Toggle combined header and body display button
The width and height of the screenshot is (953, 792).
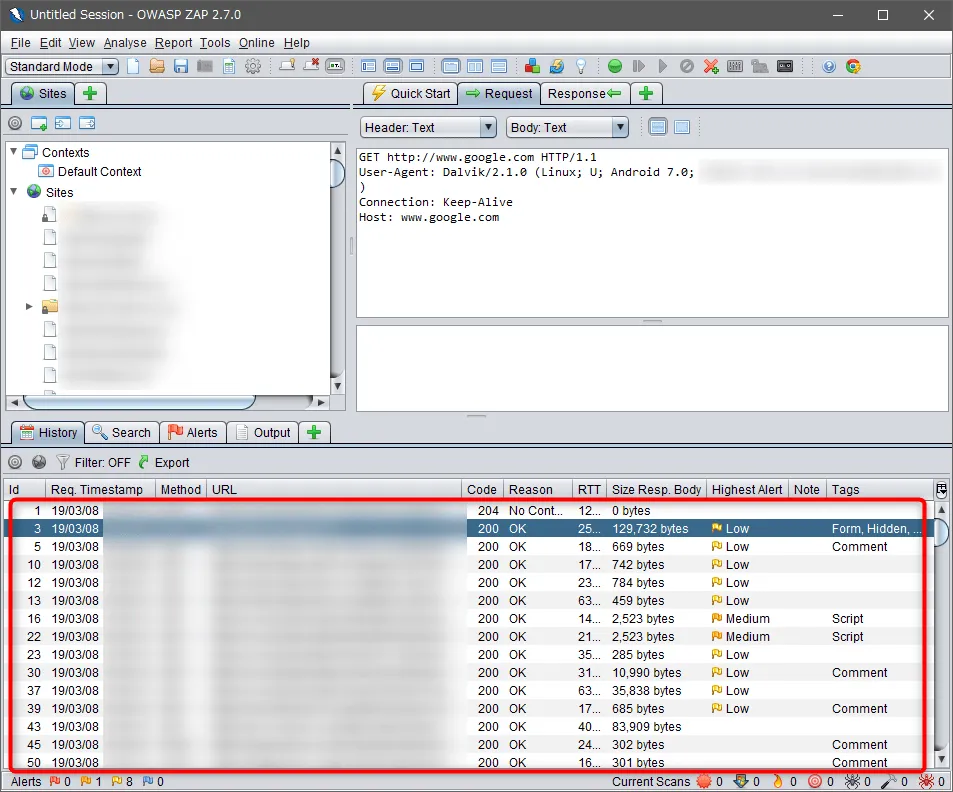click(682, 127)
